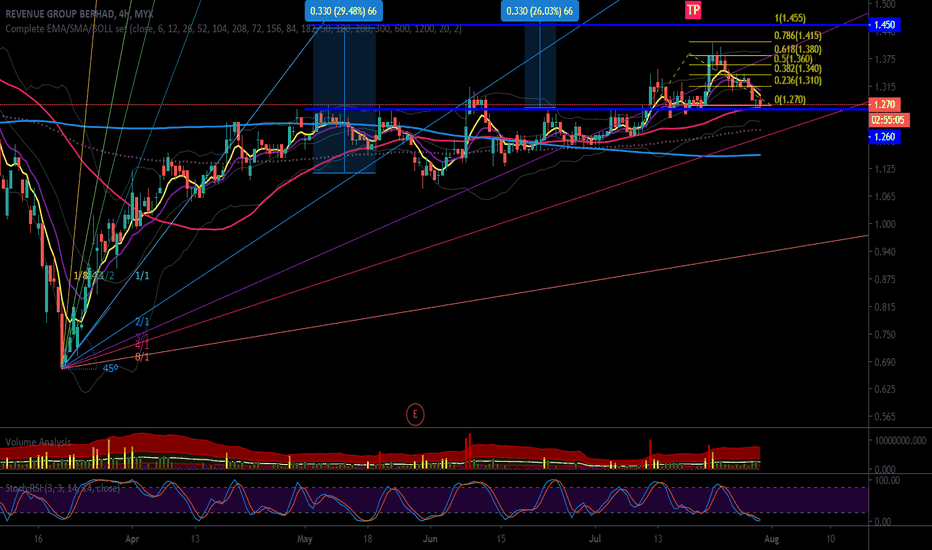Click the '0.815' price axis value
The image size is (932, 550).
pos(885,307)
